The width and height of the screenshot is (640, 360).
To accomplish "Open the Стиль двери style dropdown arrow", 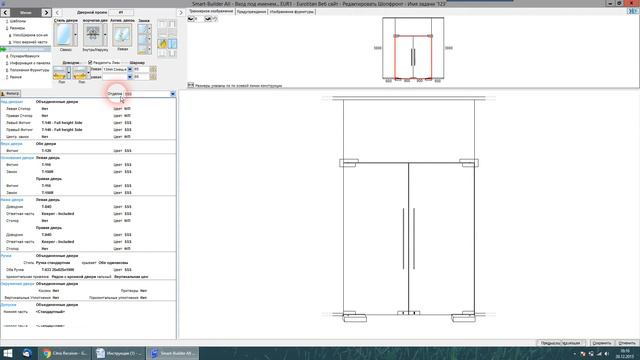I will point(75,35).
